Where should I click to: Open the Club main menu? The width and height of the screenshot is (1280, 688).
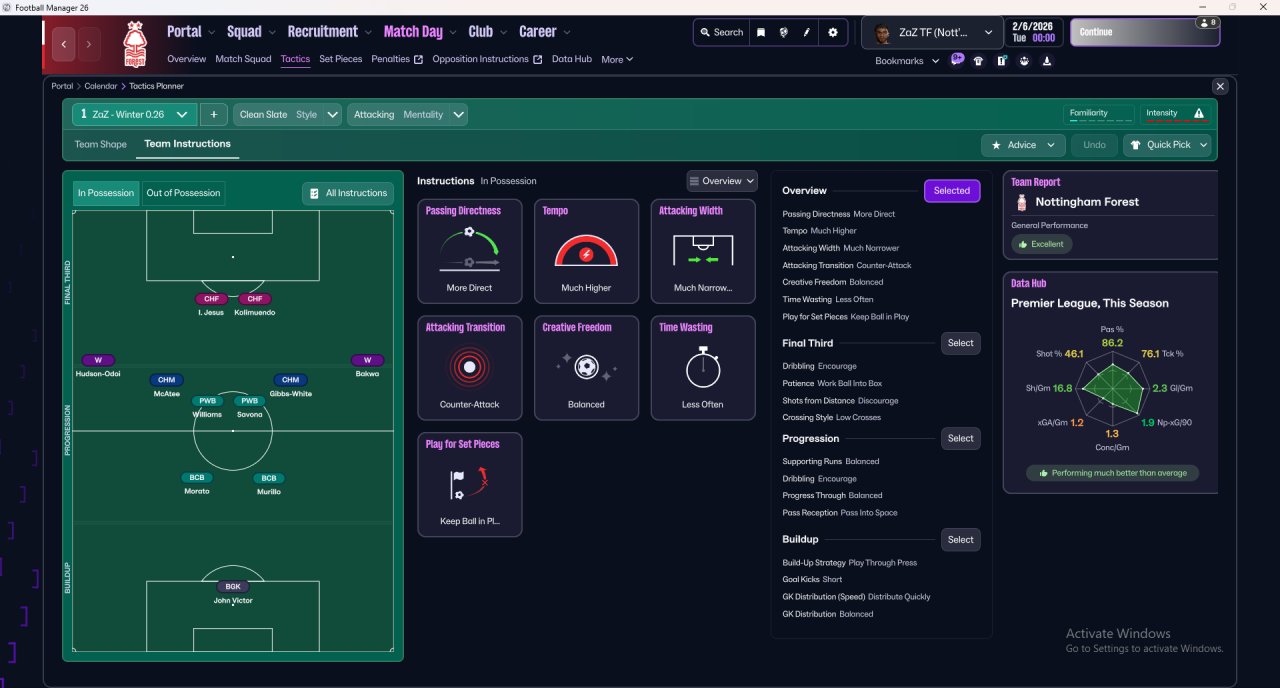(x=488, y=32)
